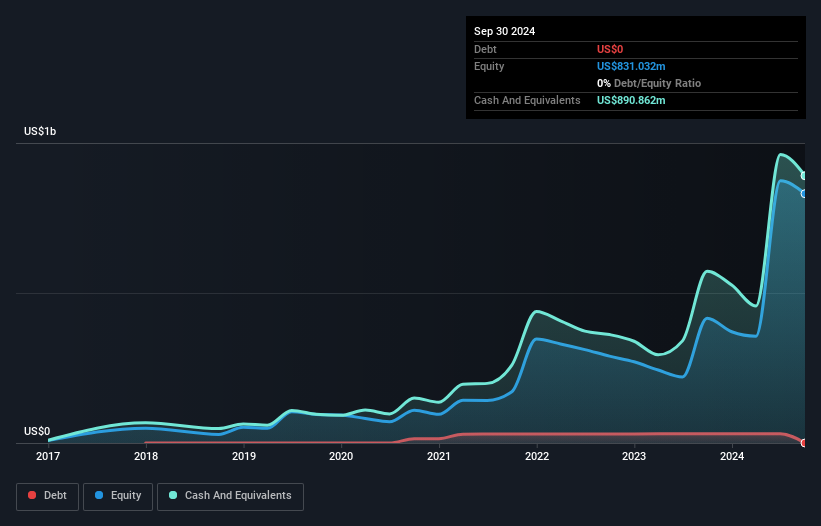This screenshot has width=821, height=526.
Task: Toggle the Debt series legend button
Action: [x=48, y=496]
